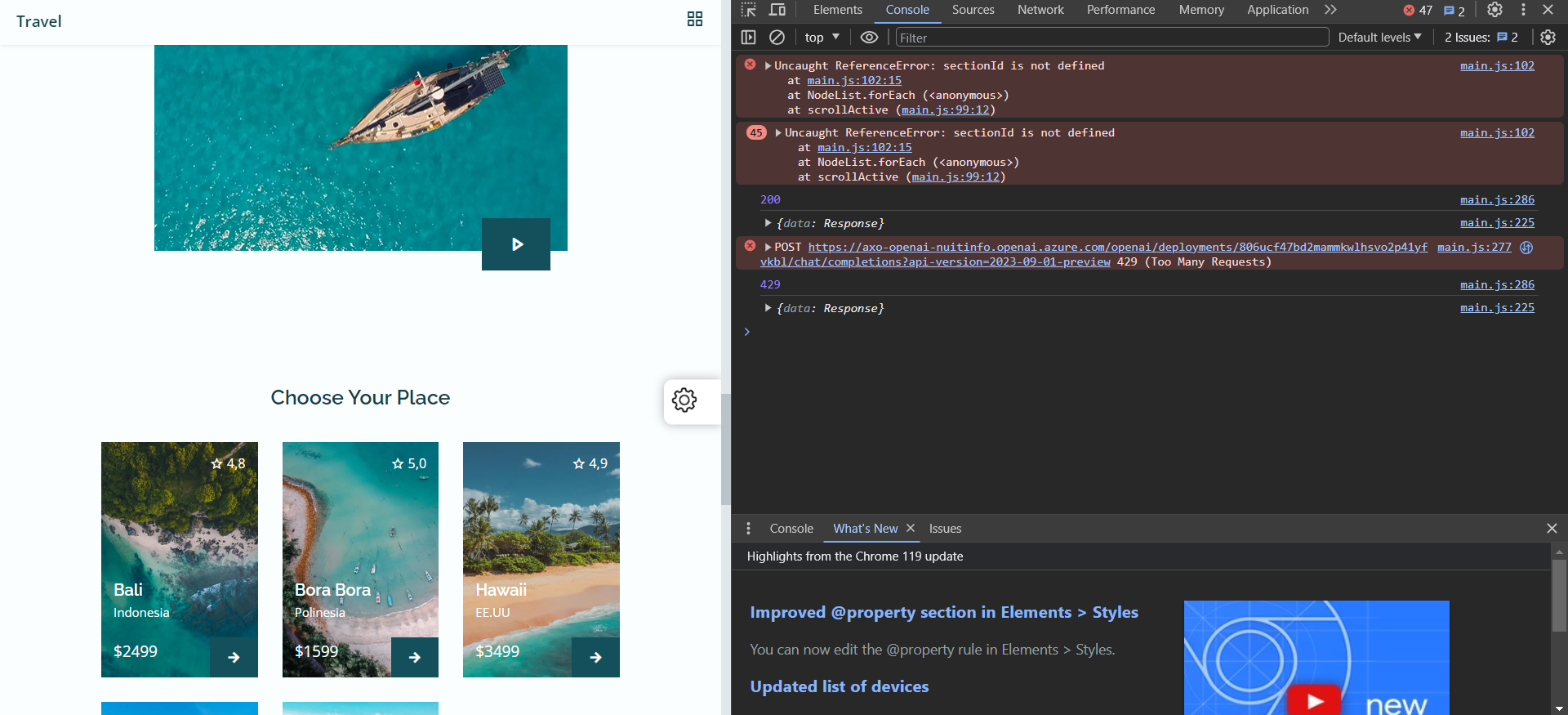Expand the first {data: Response} object
This screenshot has width=1568, height=715.
[768, 223]
